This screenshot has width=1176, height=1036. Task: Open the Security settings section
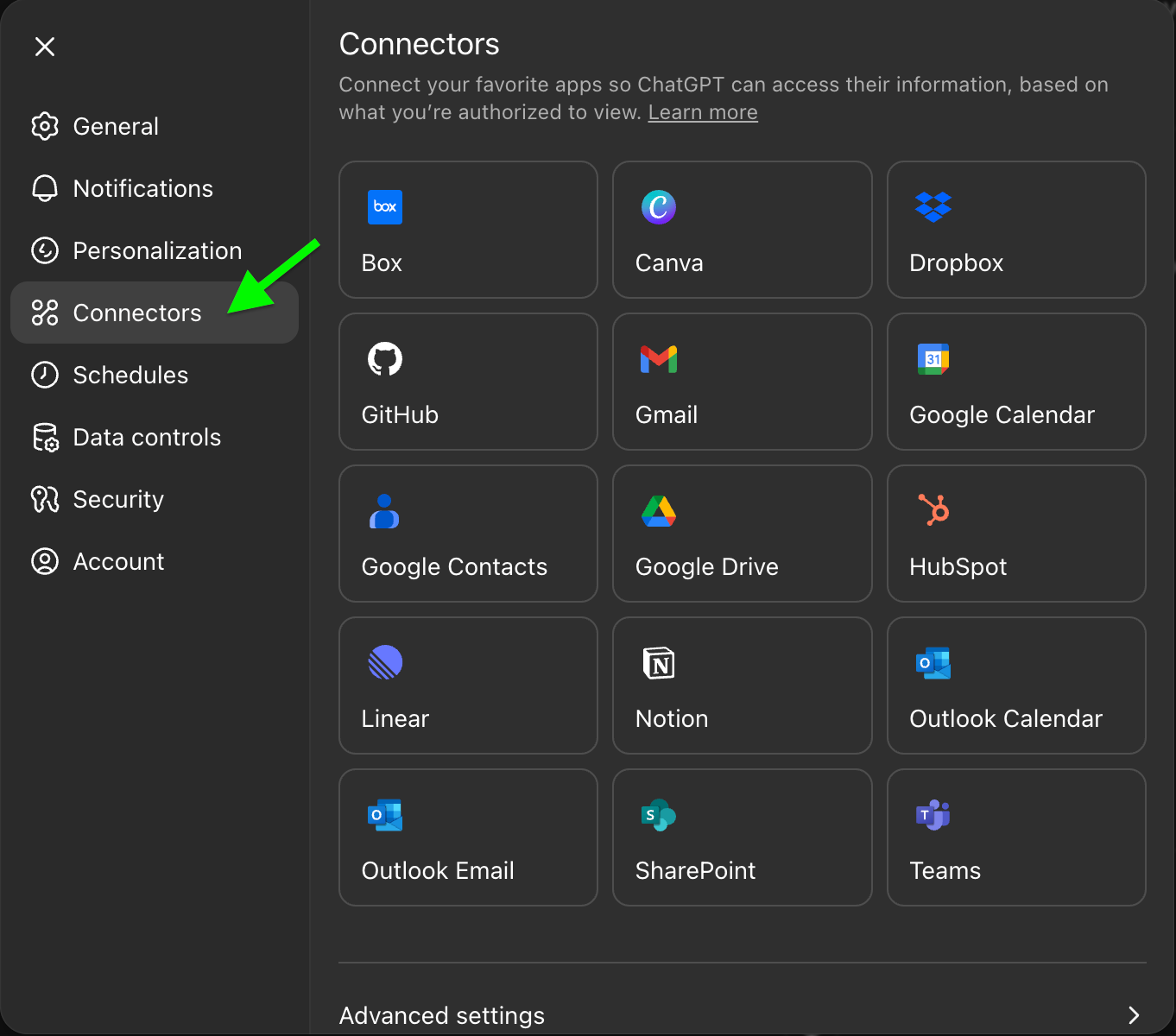pyautogui.click(x=118, y=499)
